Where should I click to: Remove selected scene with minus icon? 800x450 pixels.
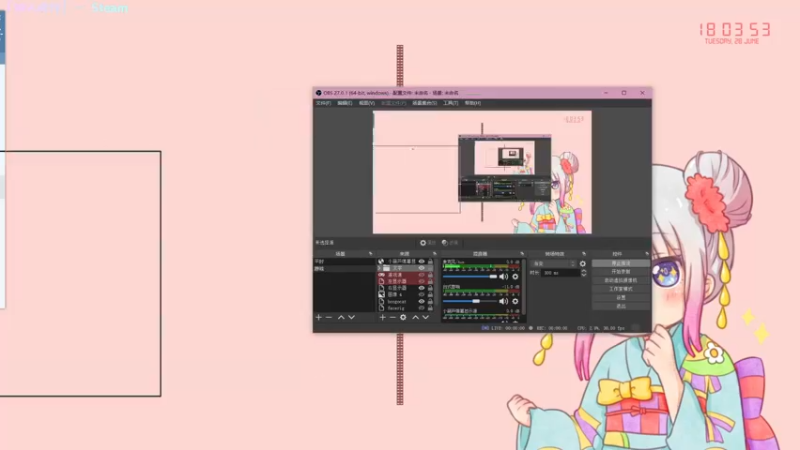click(329, 317)
